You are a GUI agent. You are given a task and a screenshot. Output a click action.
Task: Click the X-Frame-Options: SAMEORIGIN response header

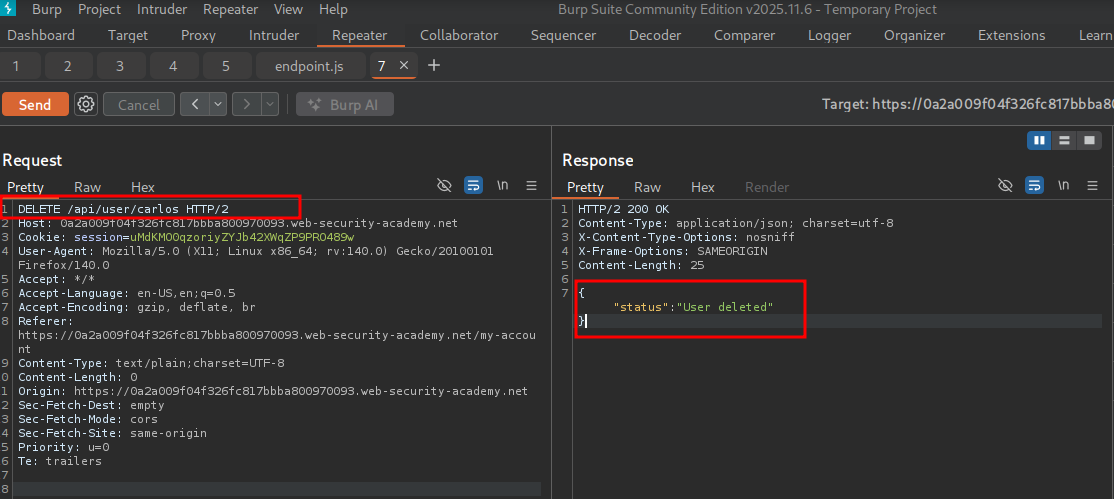[673, 251]
